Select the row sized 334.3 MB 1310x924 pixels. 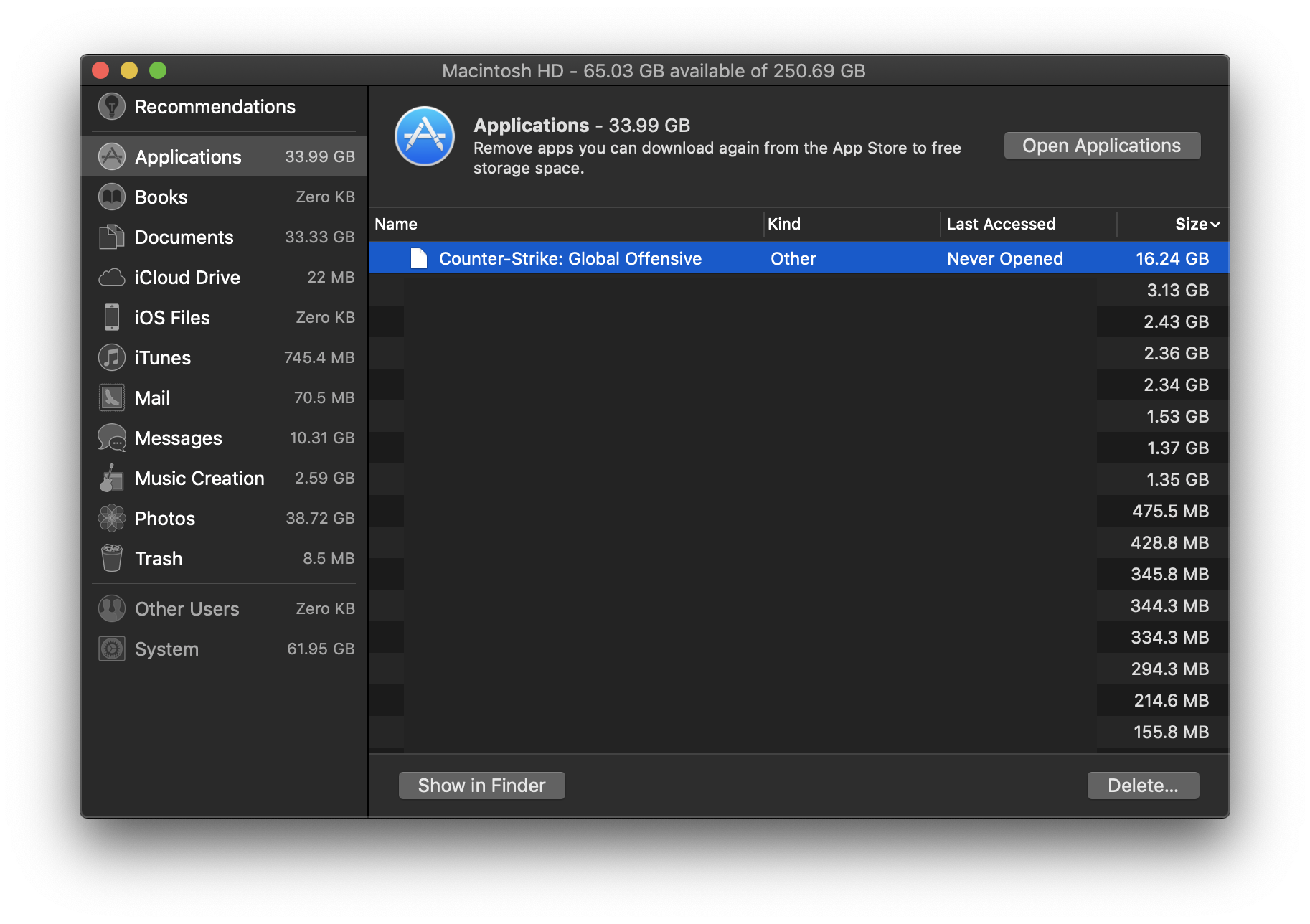click(798, 637)
